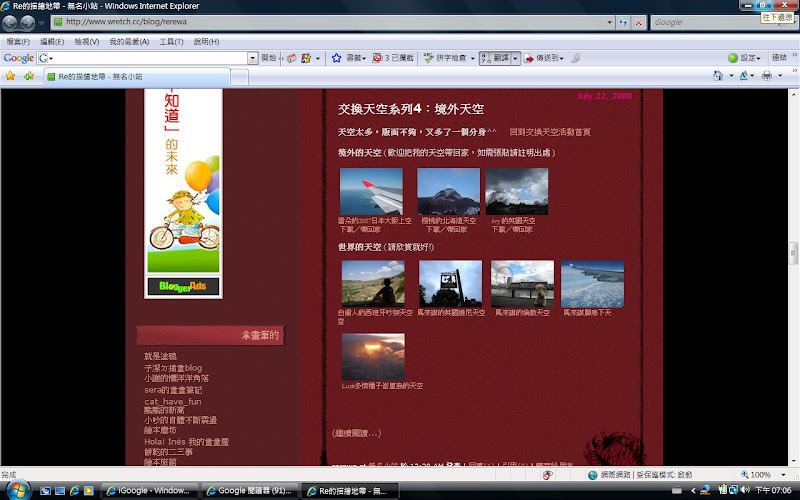Open the '就是塗鴉' sidebar link

pyautogui.click(x=160, y=356)
